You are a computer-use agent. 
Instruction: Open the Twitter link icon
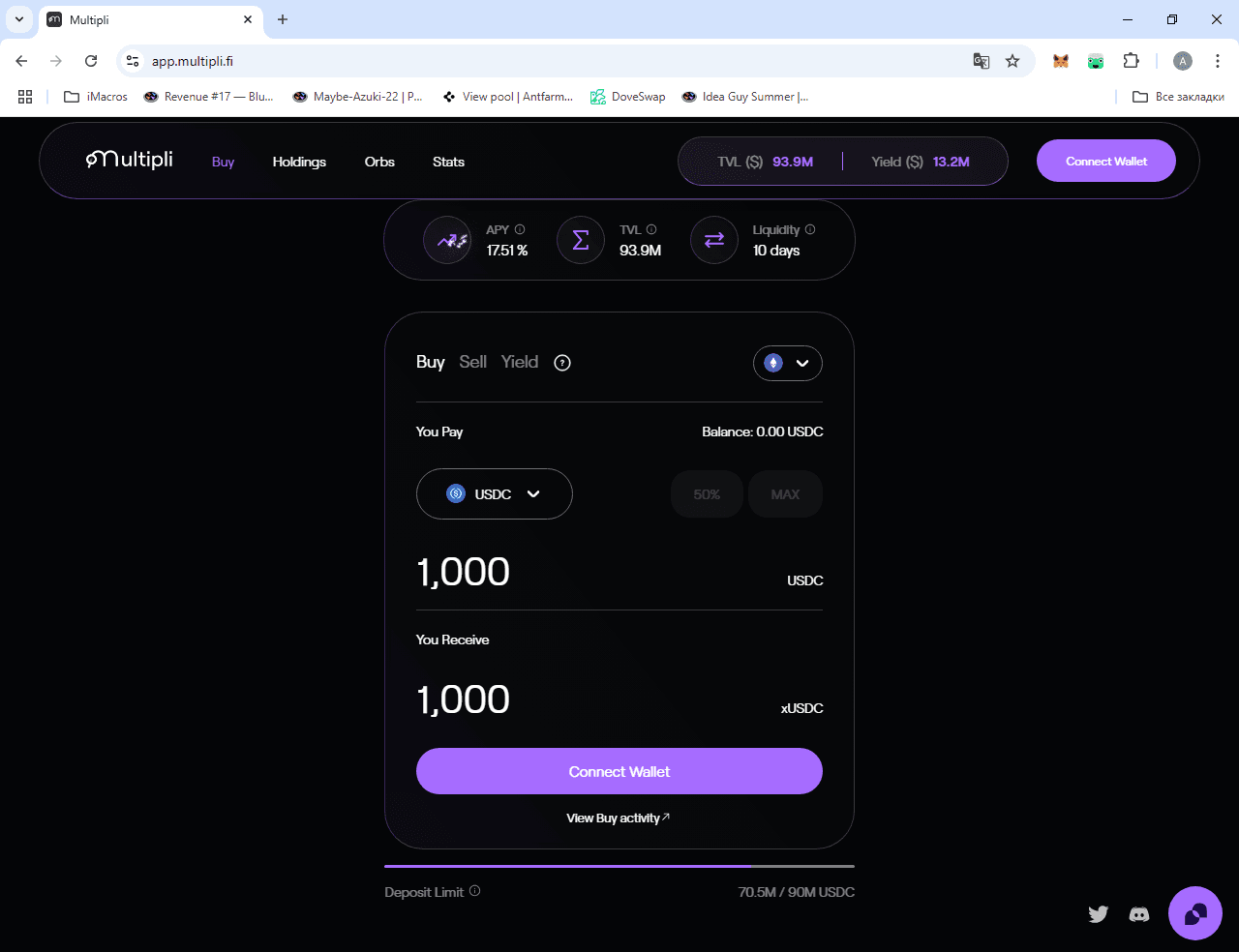[1098, 913]
